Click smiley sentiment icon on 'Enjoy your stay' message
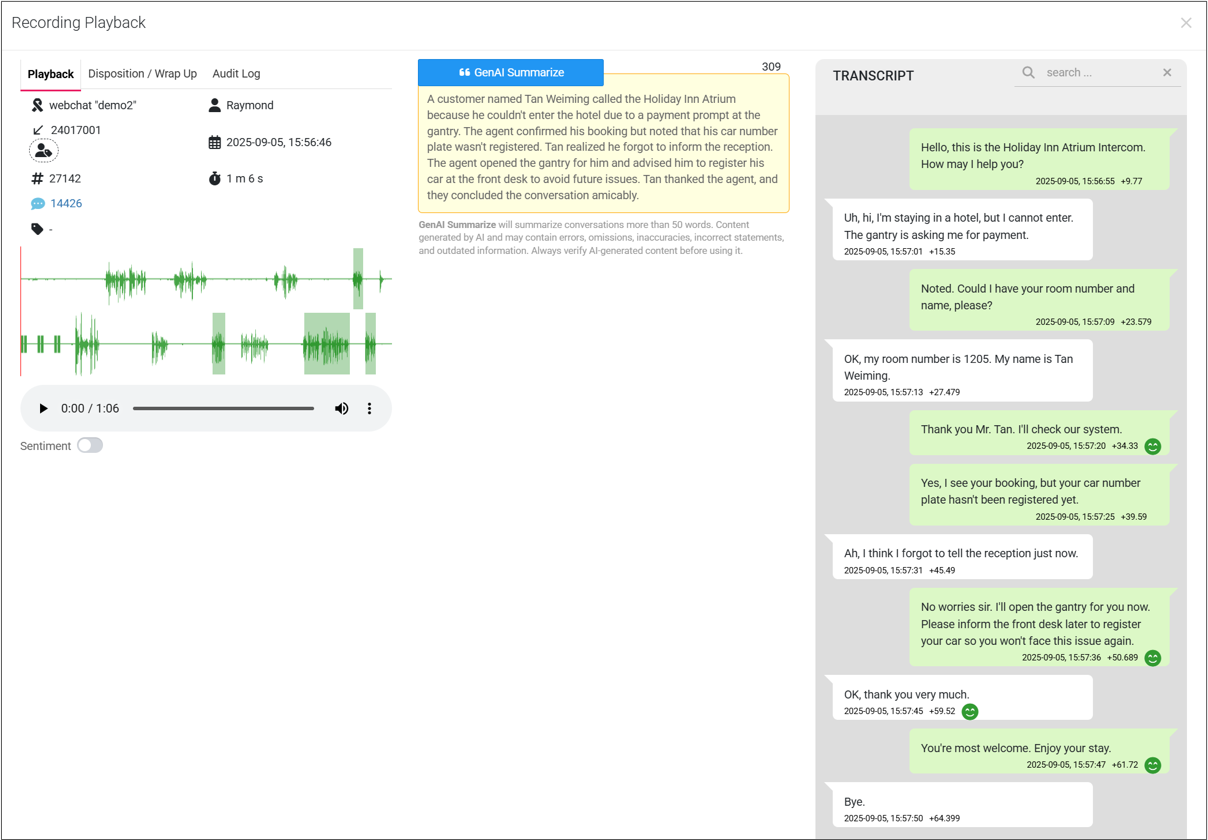The height and width of the screenshot is (840, 1208). click(1153, 765)
